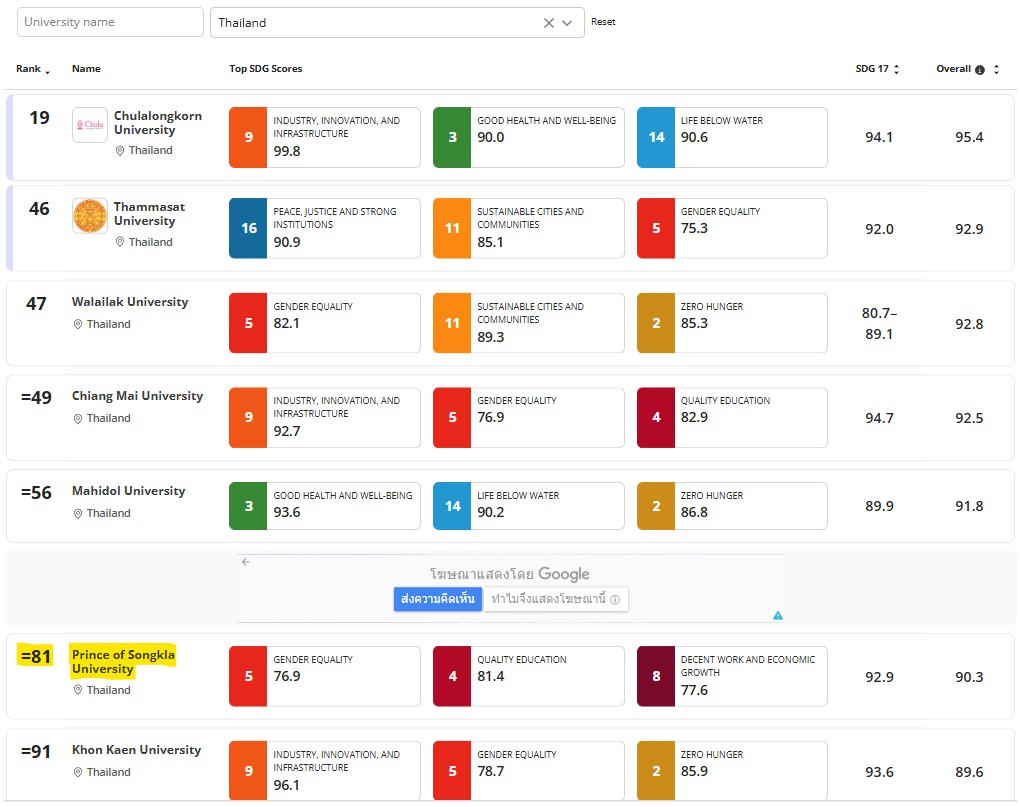Click Walailak's SDG 11 orange badge
1020x807 pixels.
click(x=452, y=323)
